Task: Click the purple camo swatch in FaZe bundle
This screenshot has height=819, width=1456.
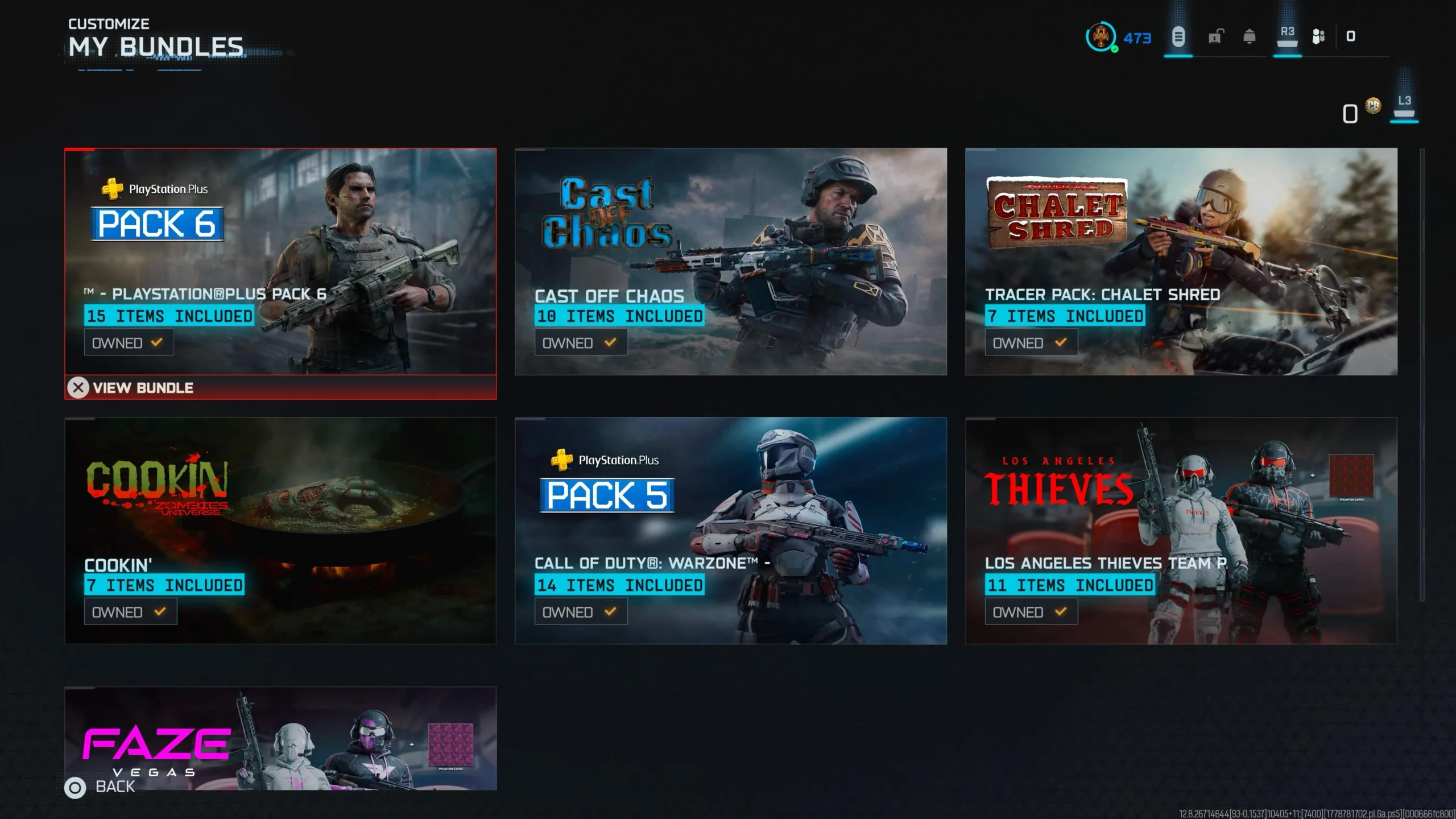Action: (x=450, y=744)
